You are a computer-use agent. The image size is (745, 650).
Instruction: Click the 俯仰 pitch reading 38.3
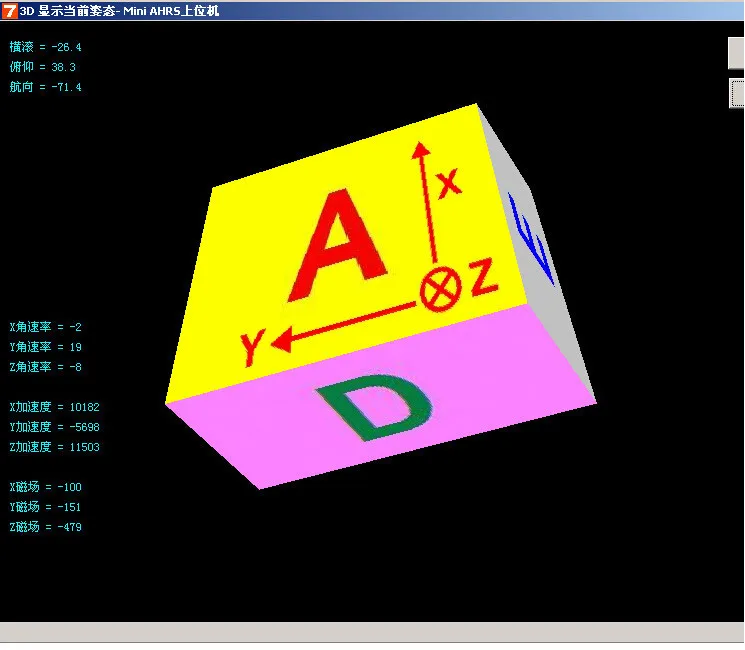pyautogui.click(x=63, y=67)
